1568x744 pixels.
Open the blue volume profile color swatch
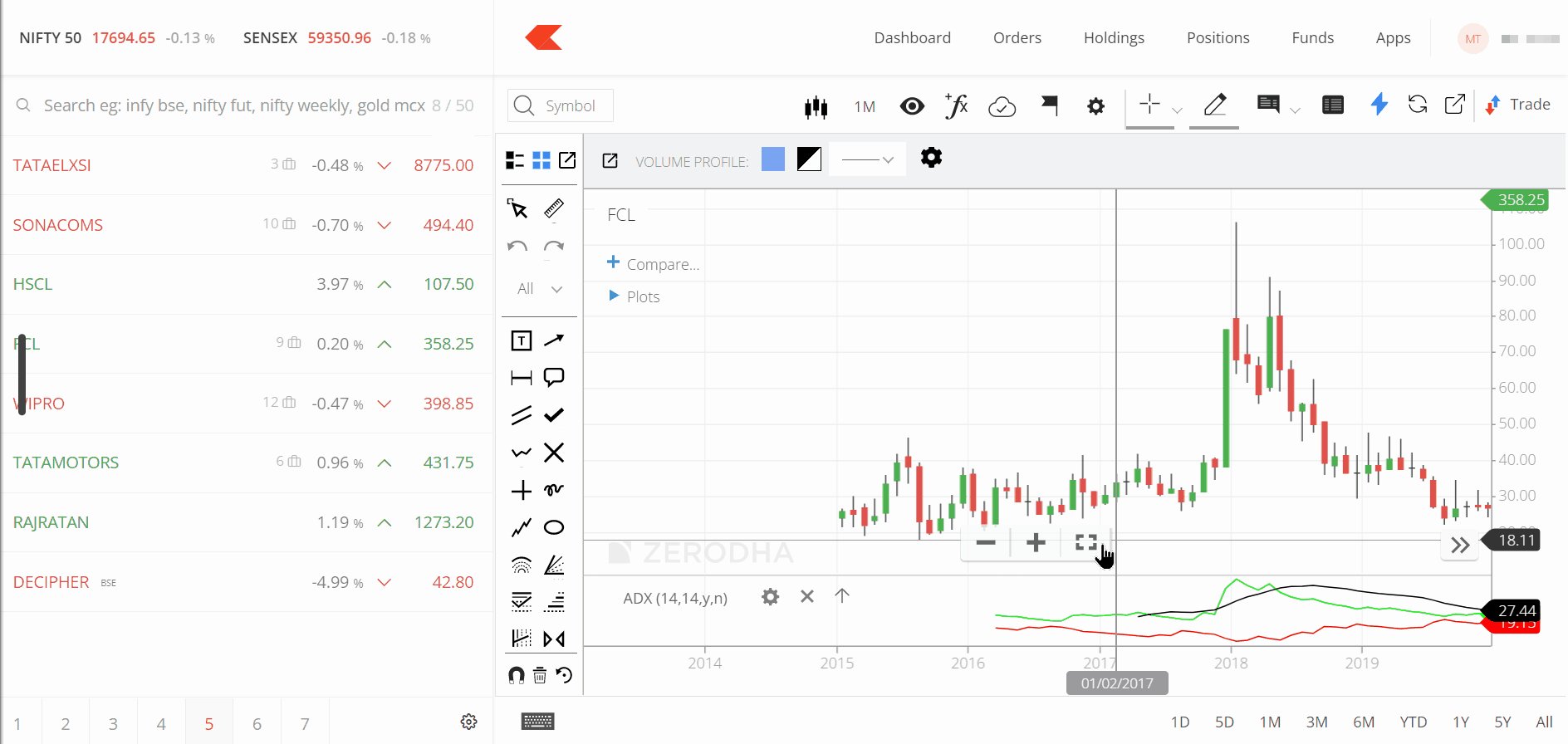[773, 159]
